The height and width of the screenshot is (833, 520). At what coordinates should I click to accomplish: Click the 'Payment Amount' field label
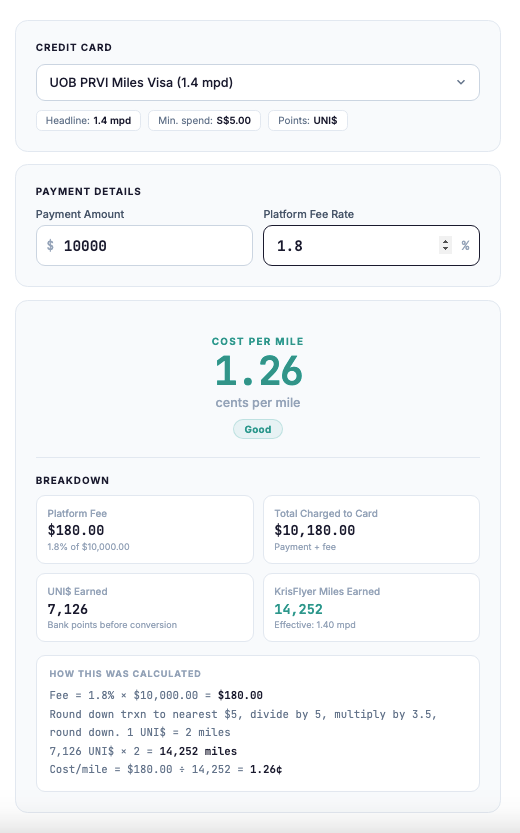tap(80, 214)
